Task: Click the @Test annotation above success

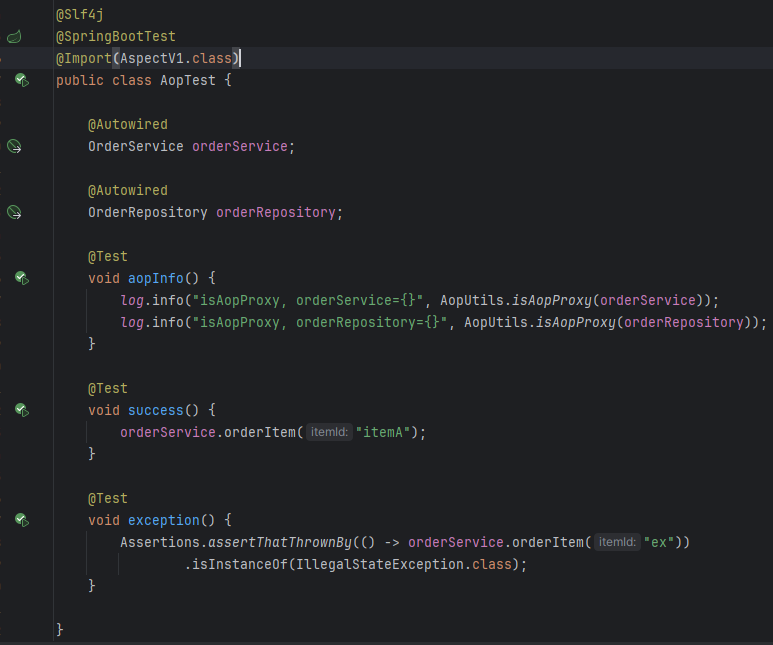Action: click(108, 389)
